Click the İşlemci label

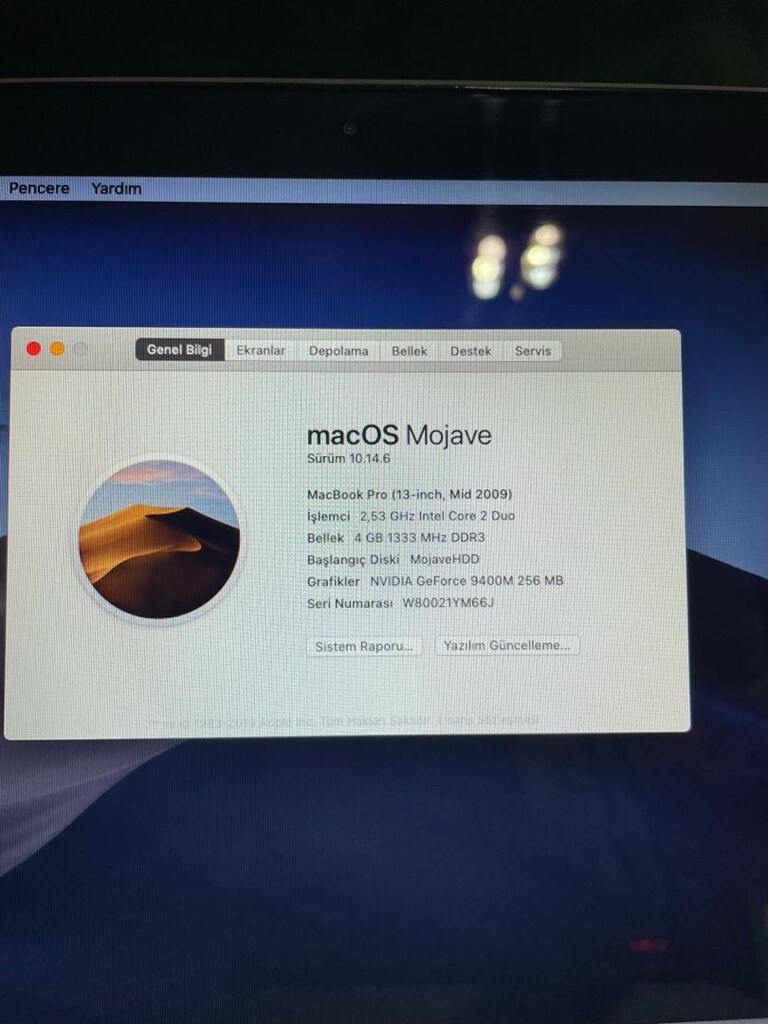[328, 516]
